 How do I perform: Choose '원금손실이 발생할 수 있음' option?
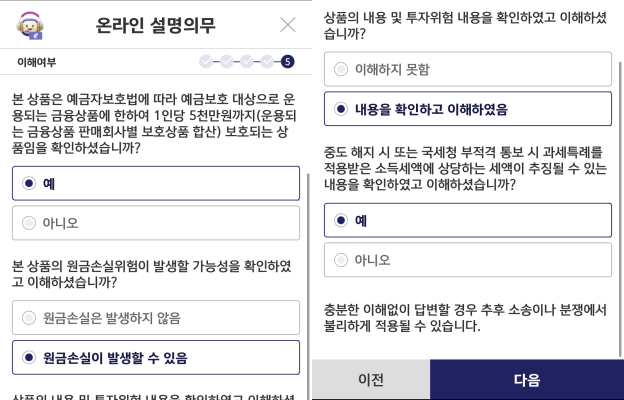click(x=156, y=357)
